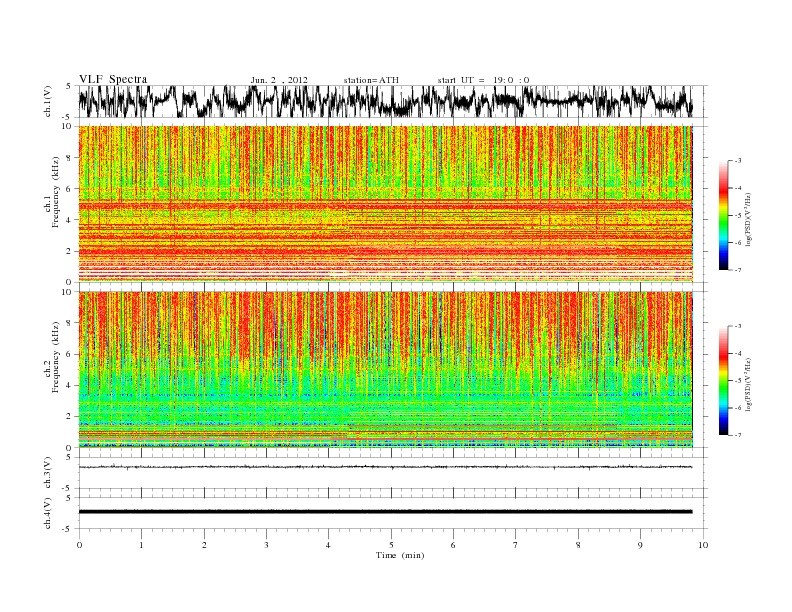Select the "start UT = 19:0 :0" text

[x=483, y=80]
